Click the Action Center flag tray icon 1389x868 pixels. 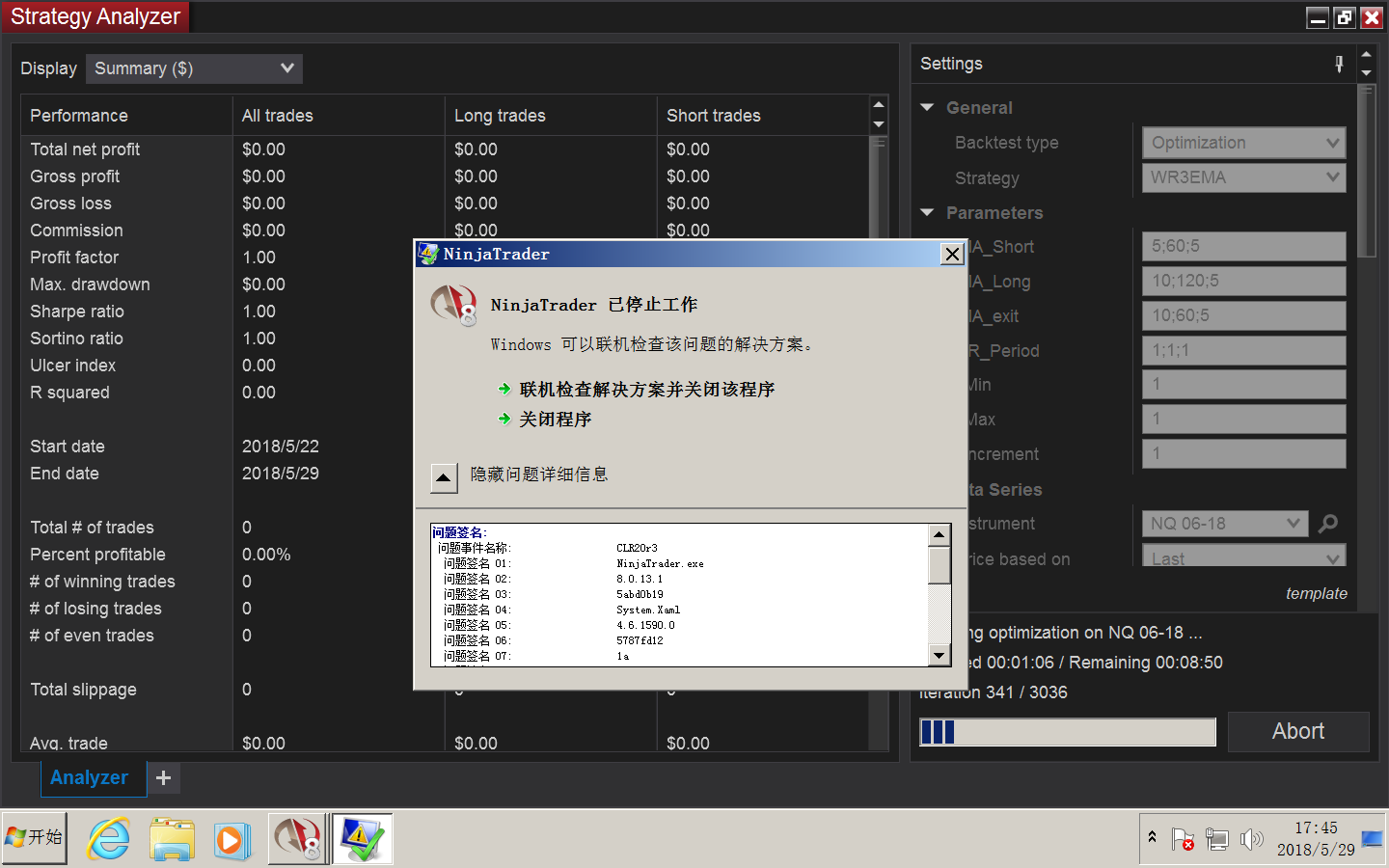coord(1183,839)
